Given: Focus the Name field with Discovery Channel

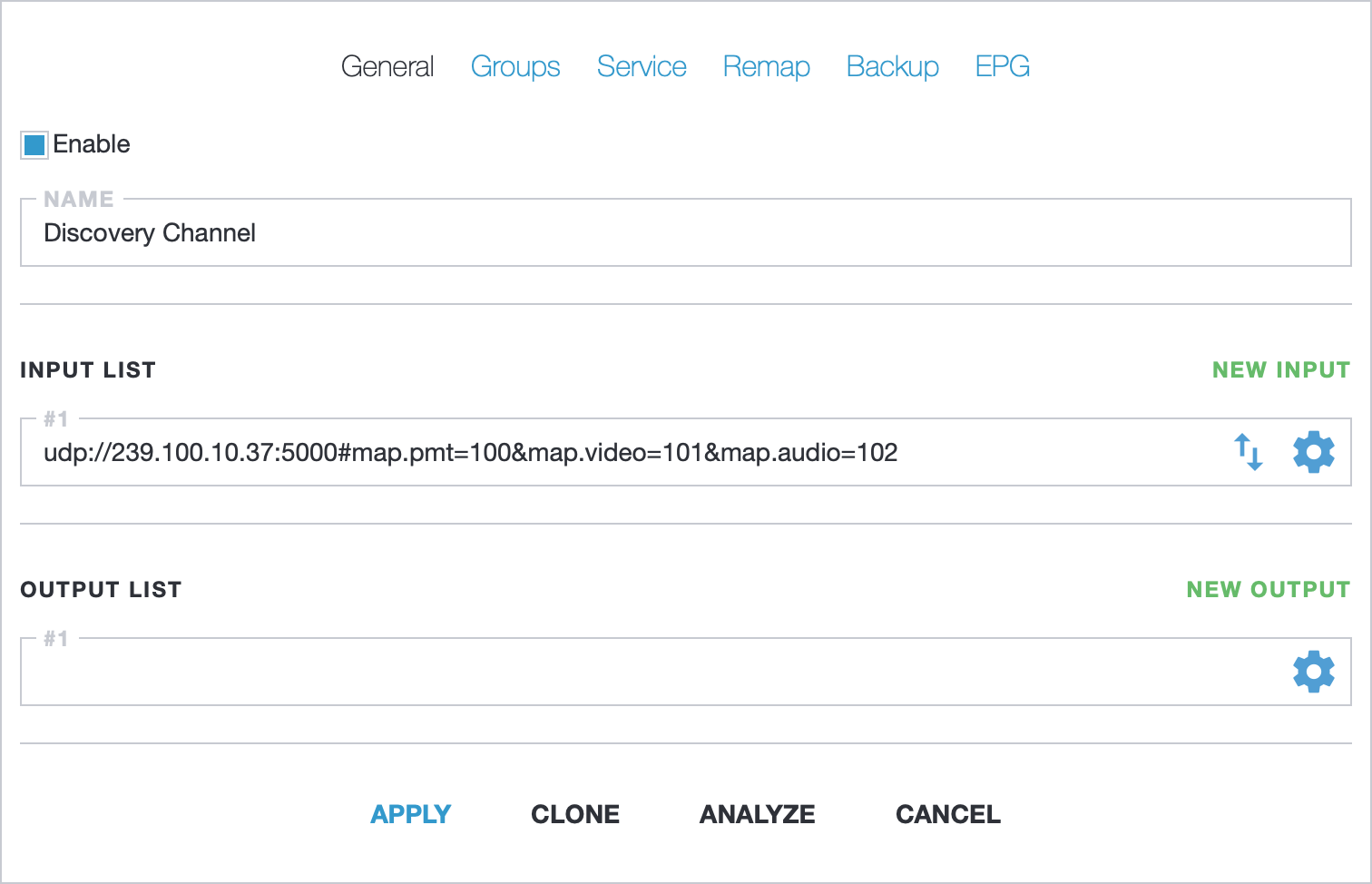Looking at the screenshot, I should (686, 233).
